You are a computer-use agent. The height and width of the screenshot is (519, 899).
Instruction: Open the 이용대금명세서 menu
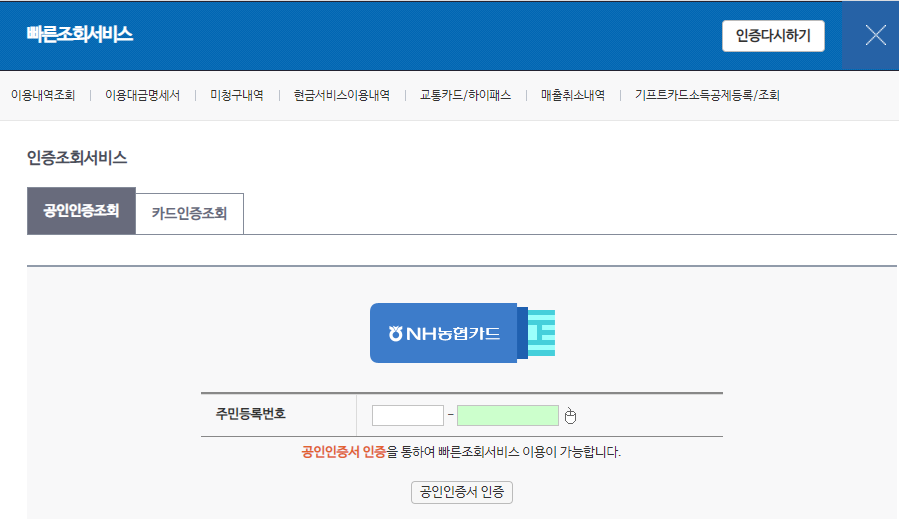[x=142, y=95]
